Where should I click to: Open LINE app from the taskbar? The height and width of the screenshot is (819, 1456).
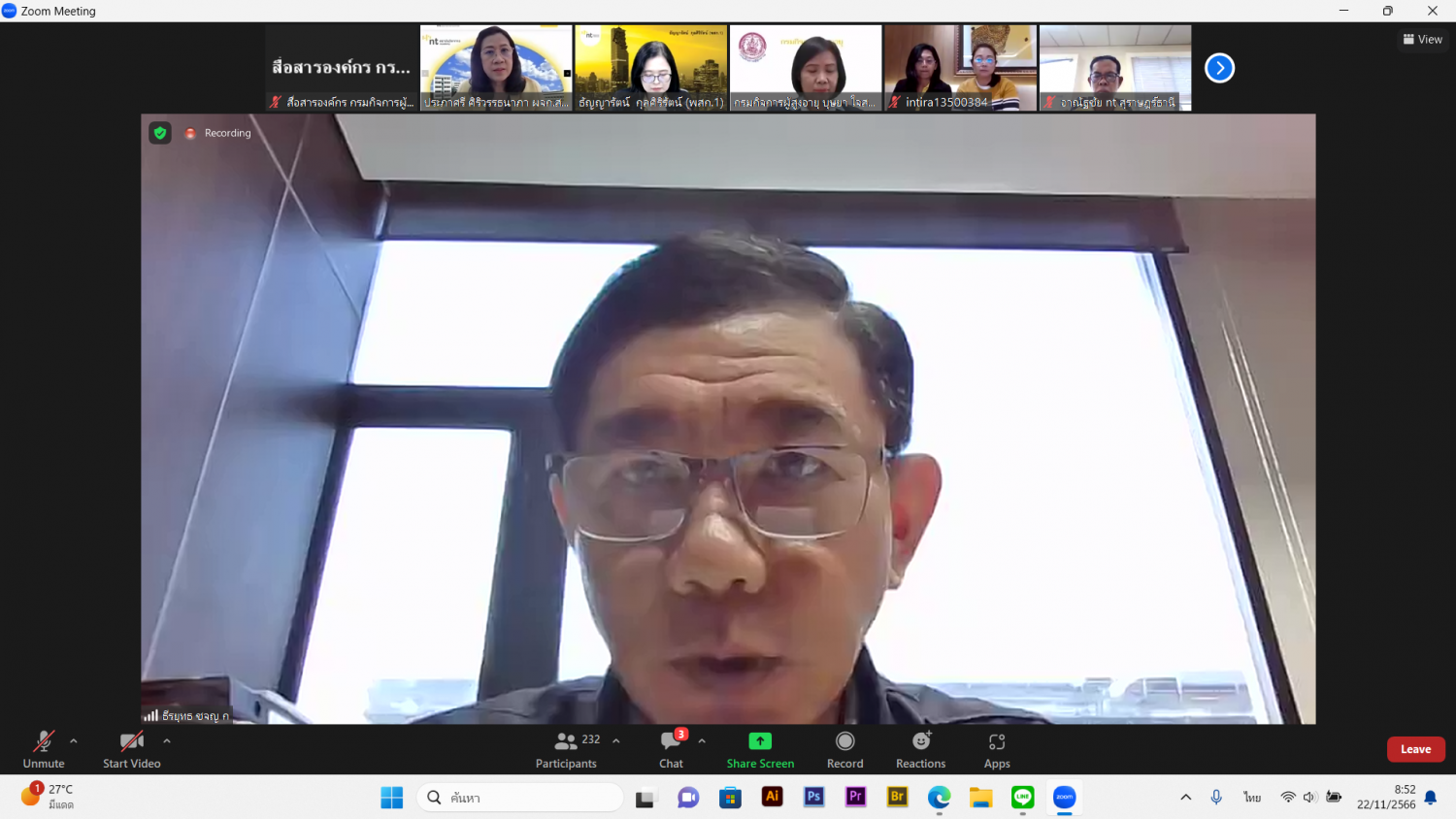pos(1023,798)
